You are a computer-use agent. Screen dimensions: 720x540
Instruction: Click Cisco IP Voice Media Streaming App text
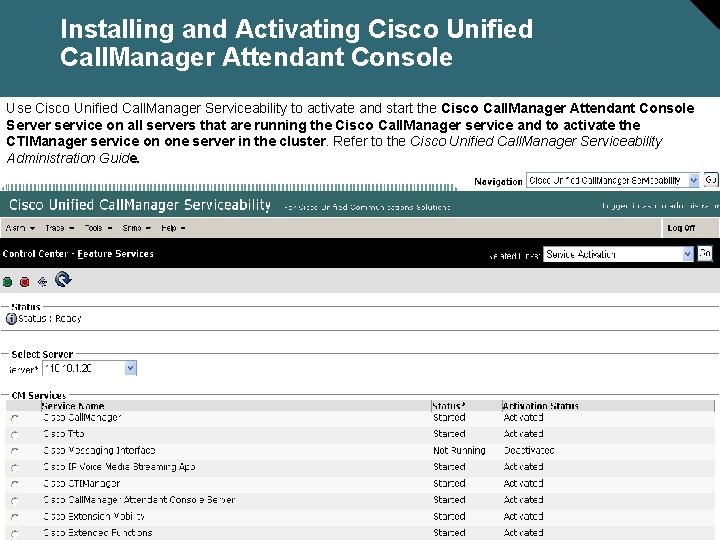click(x=119, y=467)
